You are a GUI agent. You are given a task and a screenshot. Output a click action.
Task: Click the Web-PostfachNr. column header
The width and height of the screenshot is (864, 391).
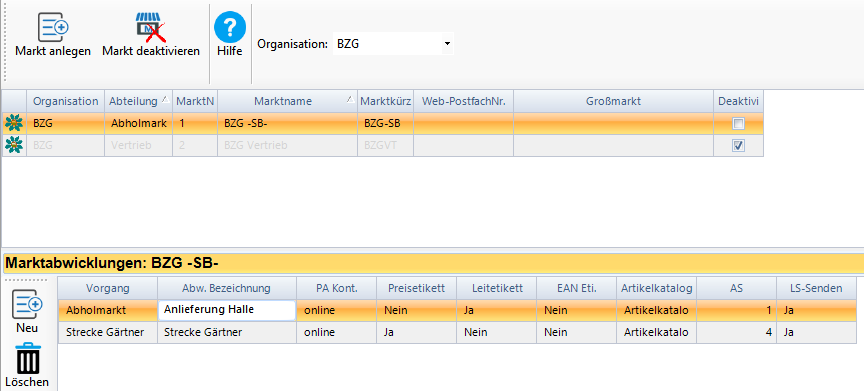463,101
